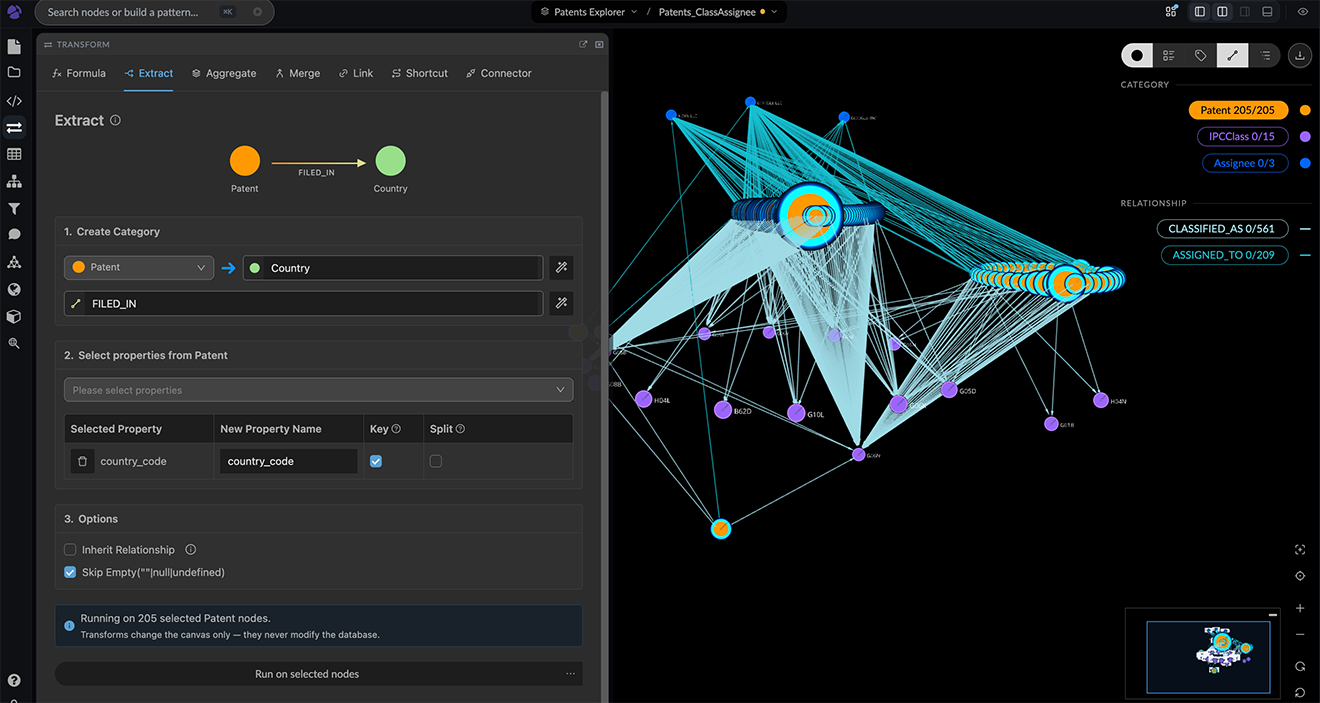This screenshot has width=1320, height=703.
Task: Select the CLASSIFIED_AS 0/561 relationship pill
Action: [x=1222, y=229]
